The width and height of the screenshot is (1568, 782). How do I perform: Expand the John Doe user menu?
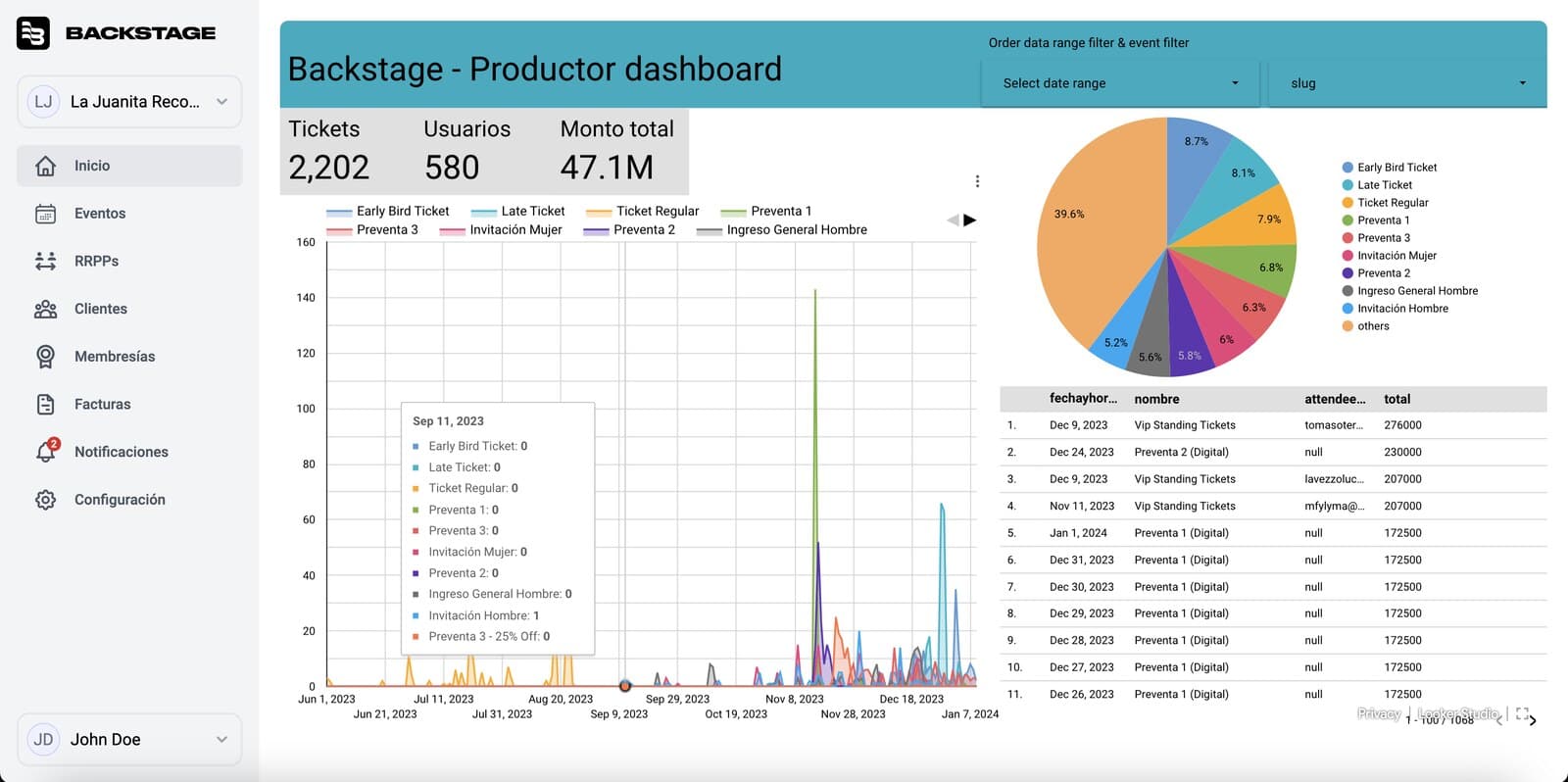pos(129,740)
